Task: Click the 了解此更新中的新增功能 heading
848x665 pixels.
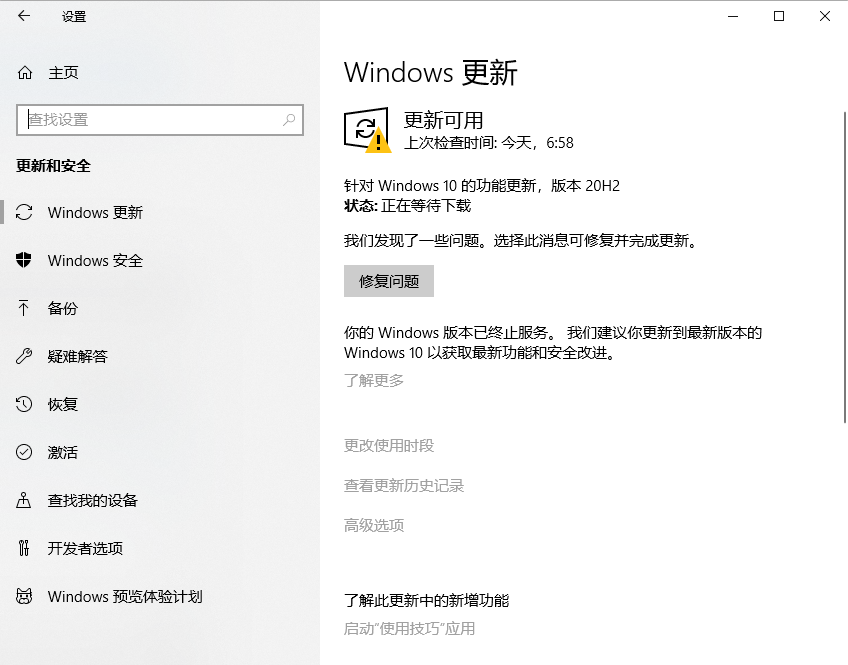Action: 427,600
